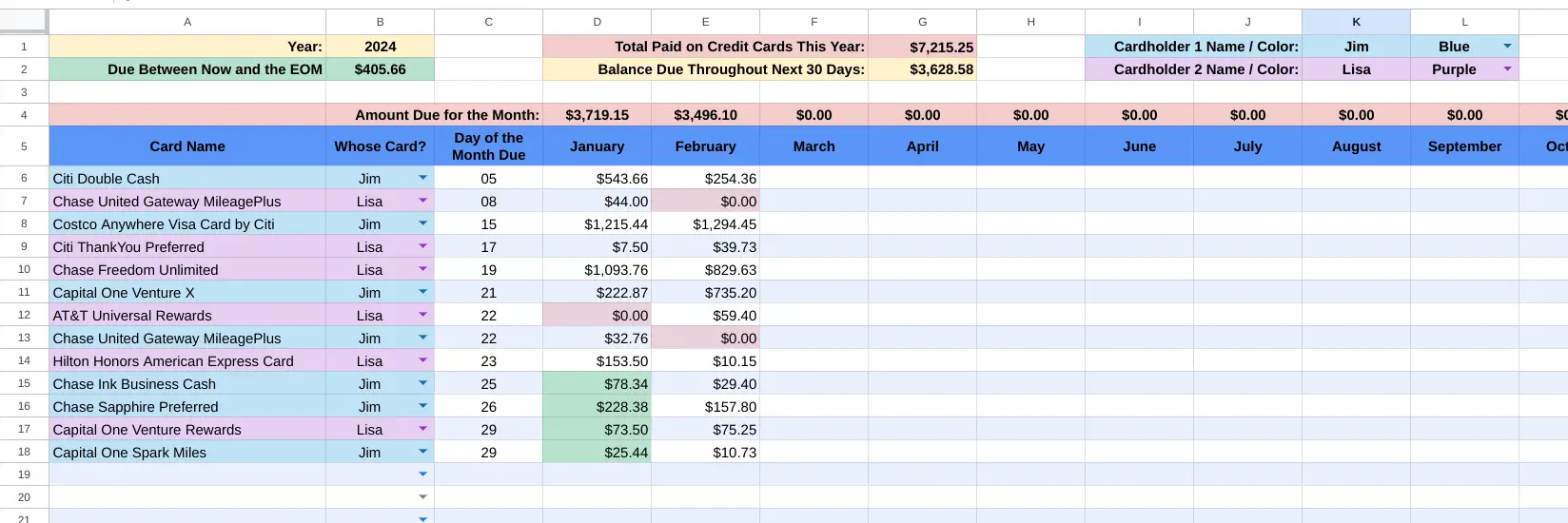
Task: Click the Cardholder 1 name cell Jim
Action: point(1357,47)
